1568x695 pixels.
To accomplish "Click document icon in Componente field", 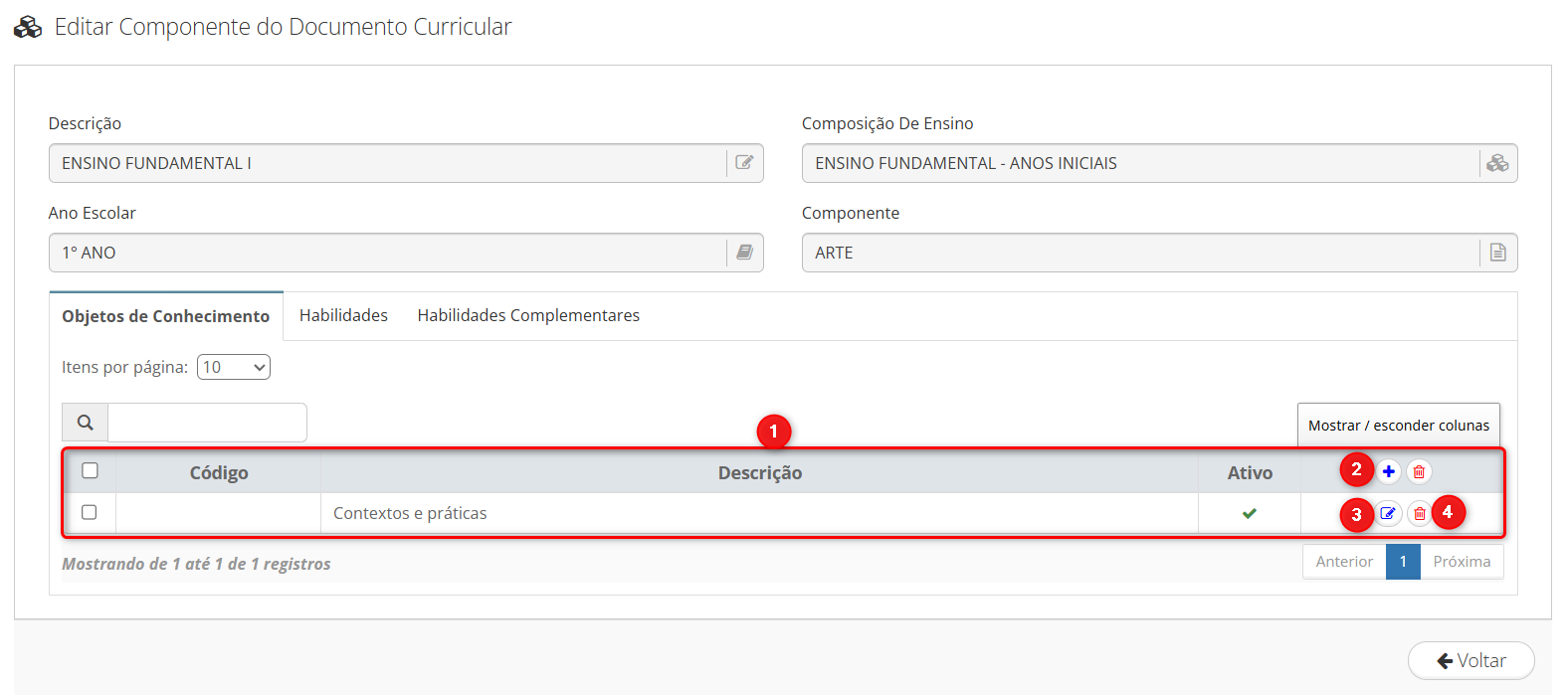I will 1497,253.
